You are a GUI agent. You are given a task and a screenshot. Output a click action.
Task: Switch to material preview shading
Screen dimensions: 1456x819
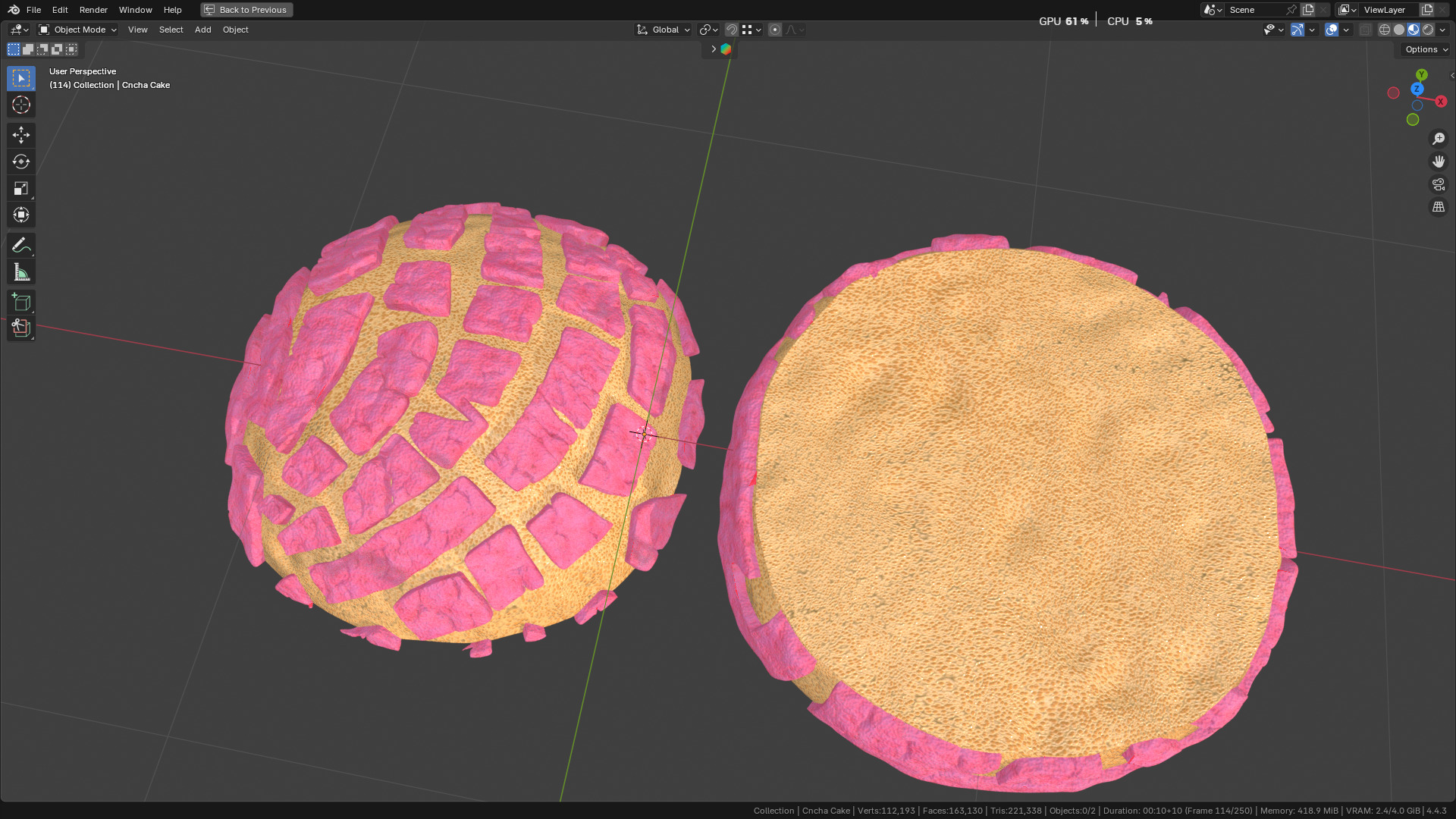1414,30
